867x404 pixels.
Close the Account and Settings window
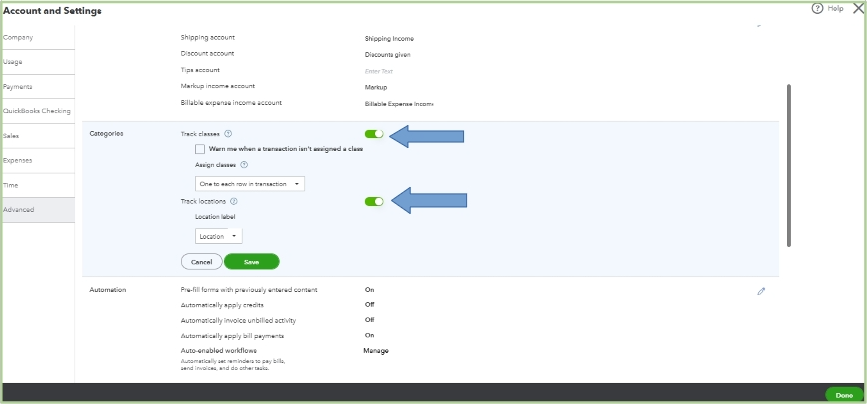(856, 8)
